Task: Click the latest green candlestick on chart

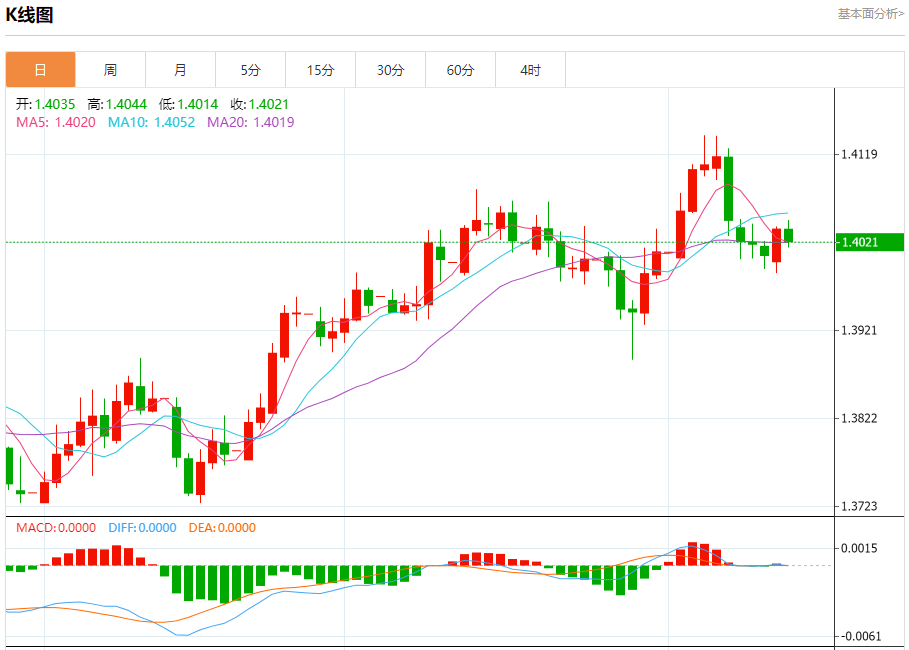Action: coord(788,235)
